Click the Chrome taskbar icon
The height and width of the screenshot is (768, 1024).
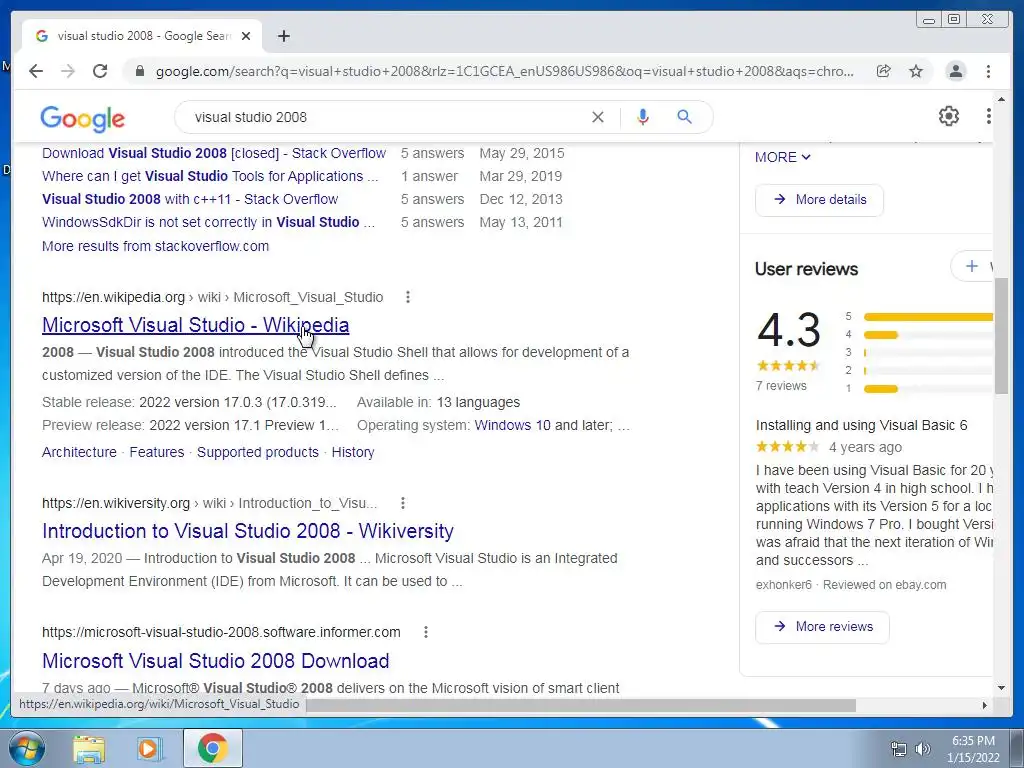[213, 748]
